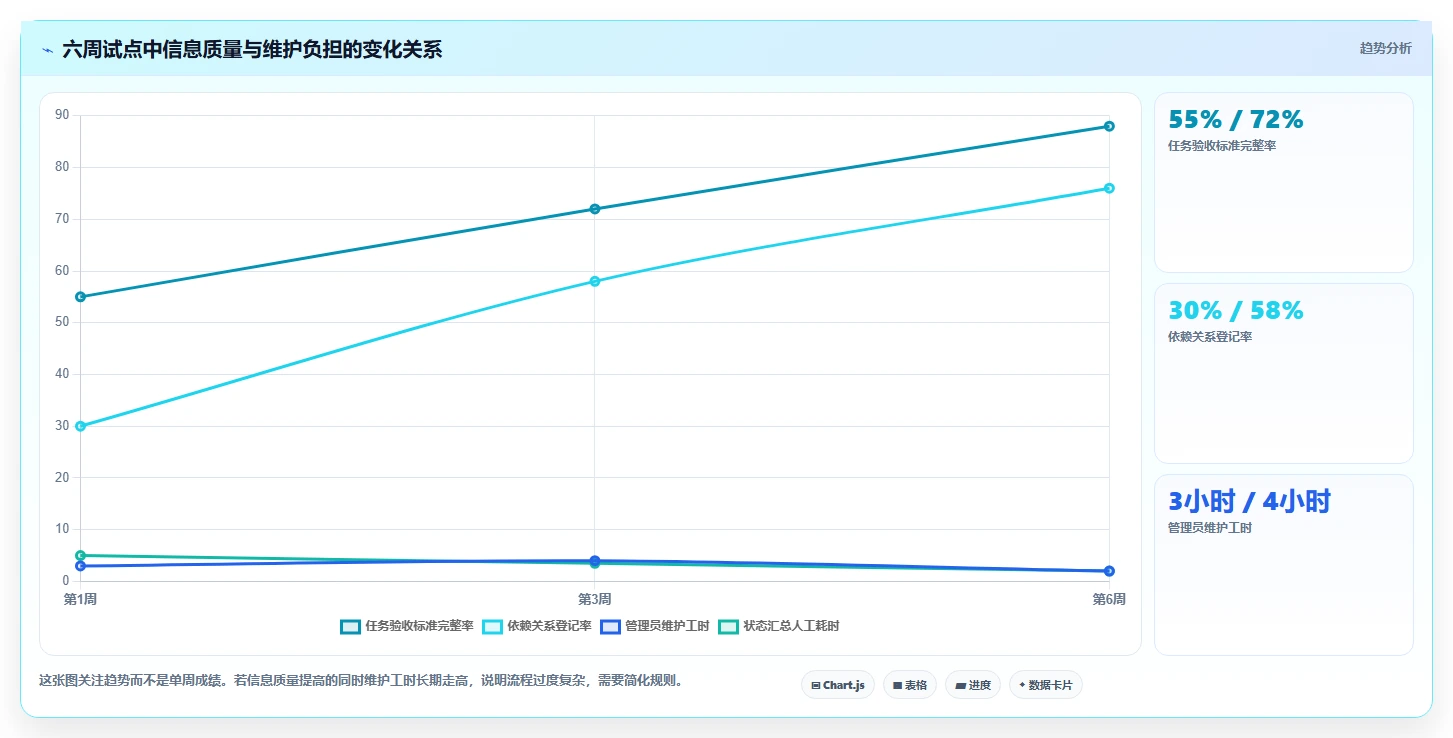The image size is (1453, 738).
Task: Click the 第6周 axis label
Action: 1109,599
